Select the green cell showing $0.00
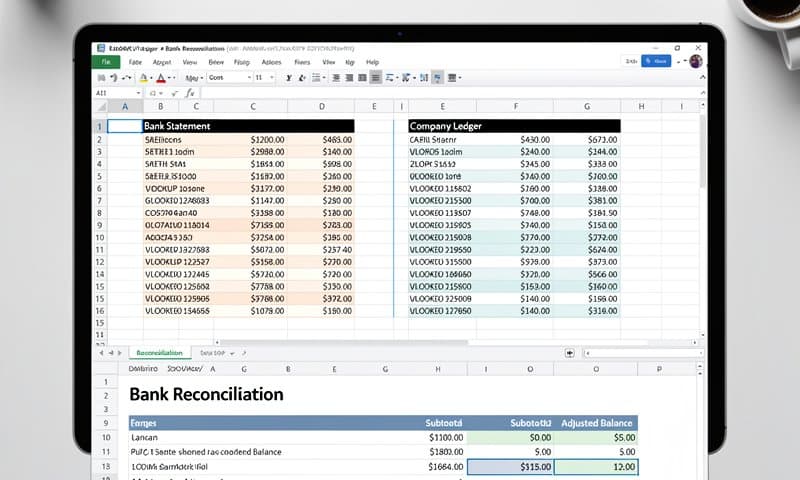800x480 pixels. coord(510,438)
